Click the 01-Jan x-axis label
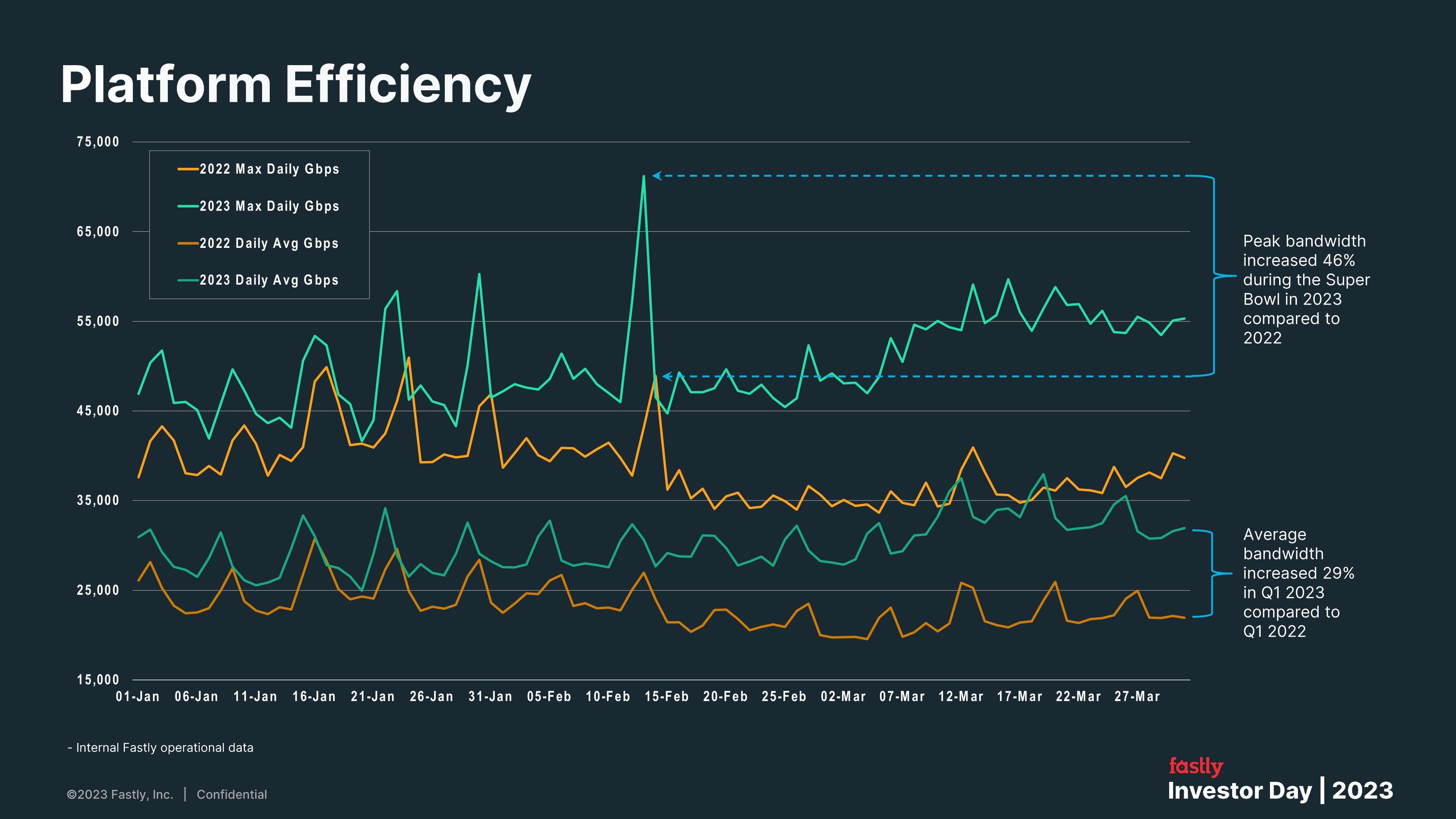This screenshot has height=819, width=1456. point(138,696)
